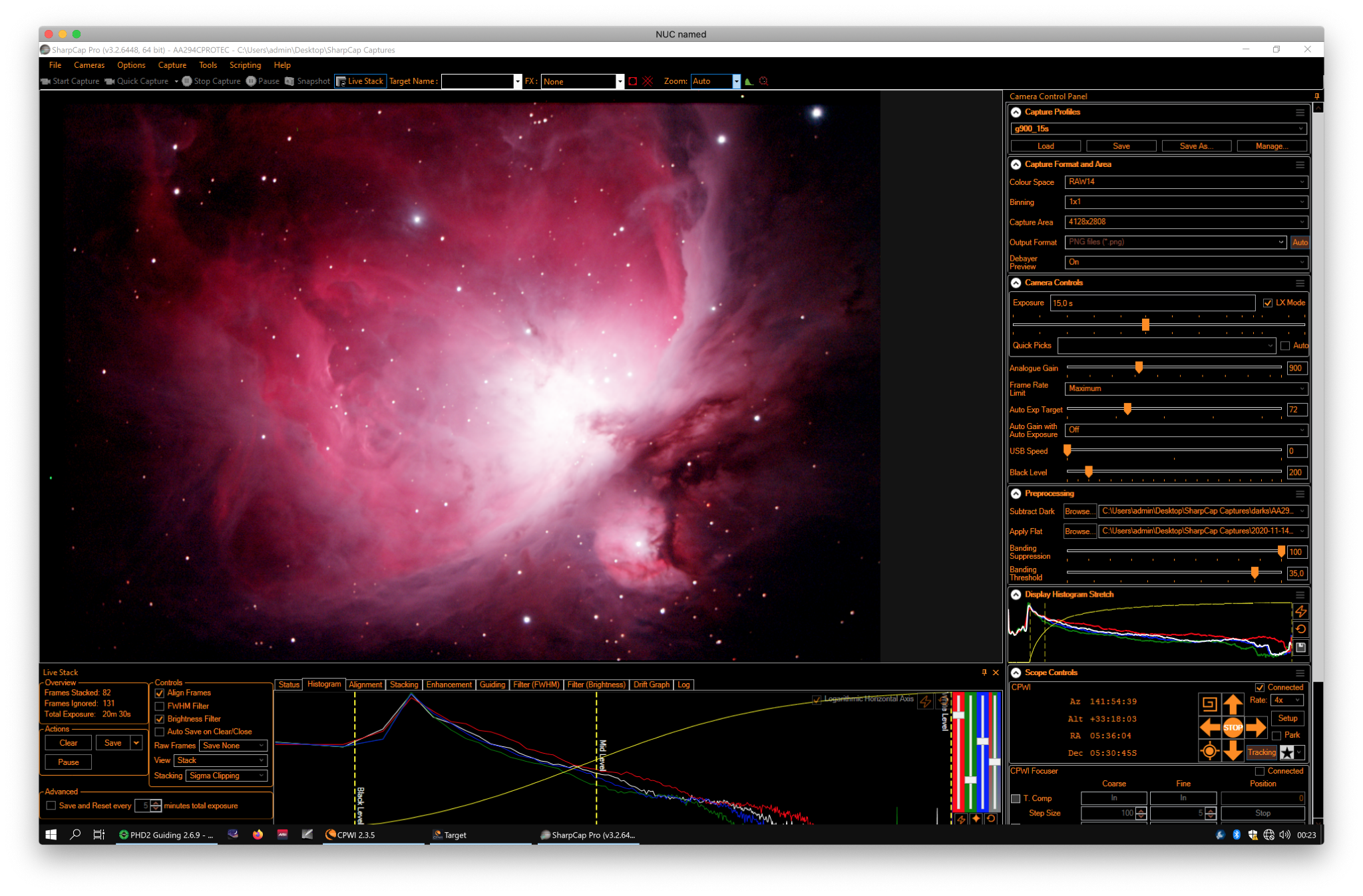Screen dimensions: 1363x896
Task: Check the Park checkbox
Action: point(1276,736)
